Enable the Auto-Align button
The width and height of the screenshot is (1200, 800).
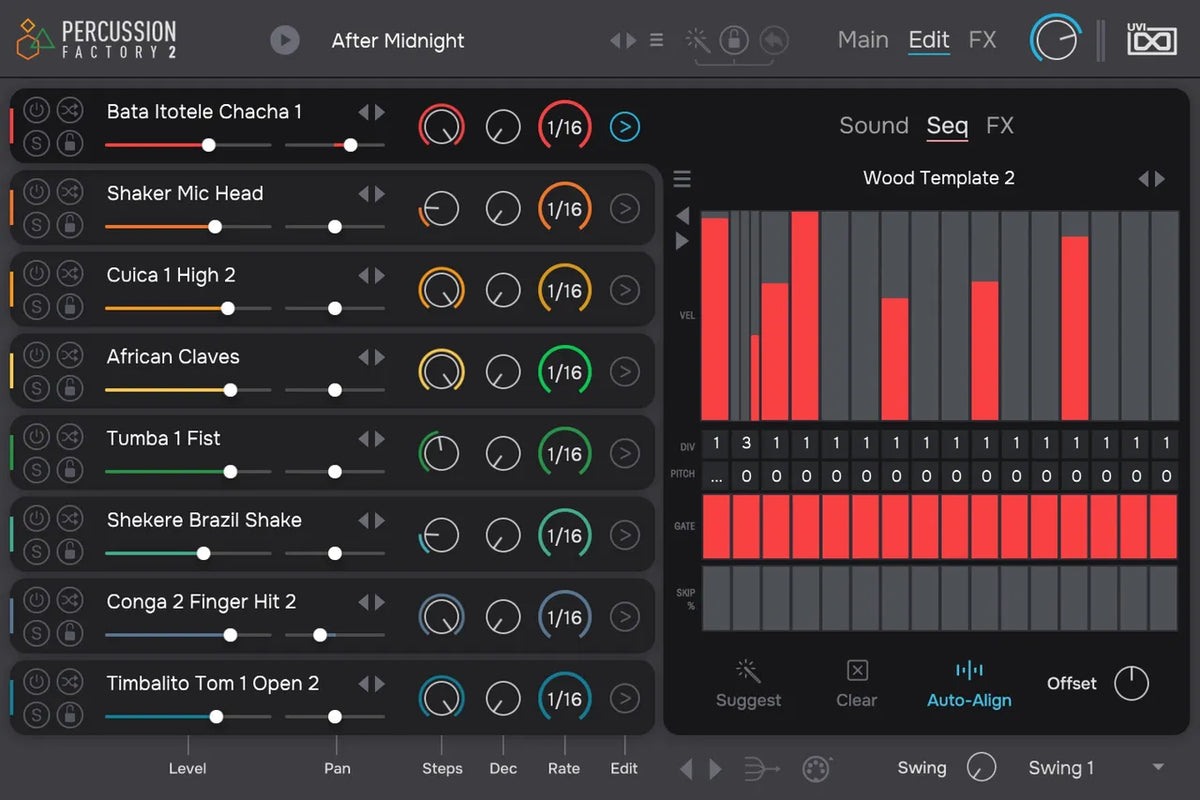(969, 684)
